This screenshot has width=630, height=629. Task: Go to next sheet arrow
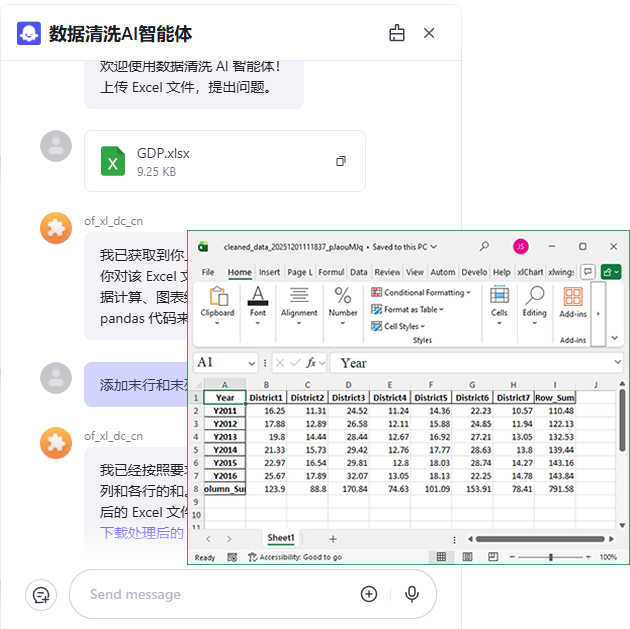coord(229,539)
